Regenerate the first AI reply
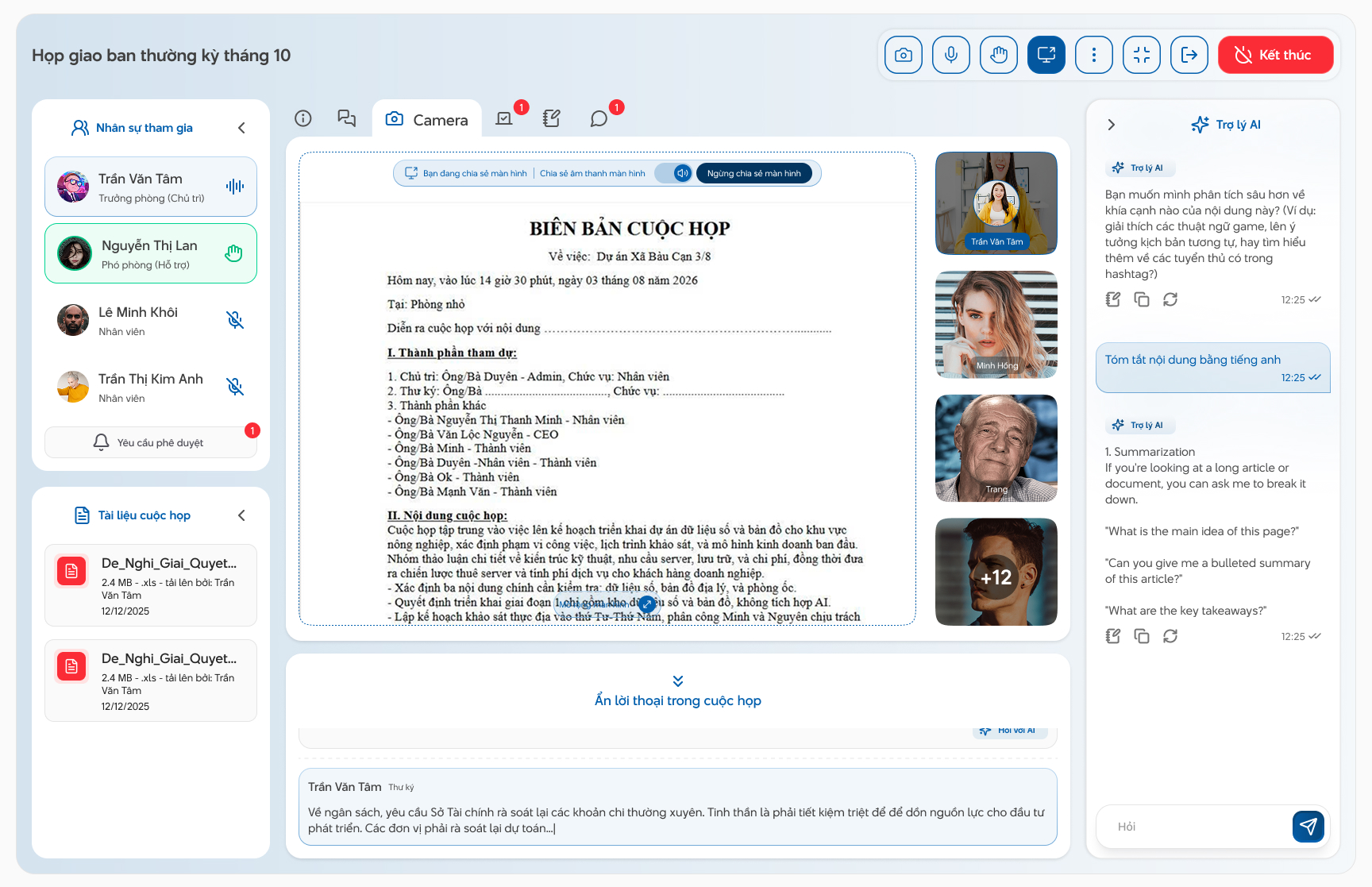Image resolution: width=1372 pixels, height=887 pixels. pos(1170,299)
